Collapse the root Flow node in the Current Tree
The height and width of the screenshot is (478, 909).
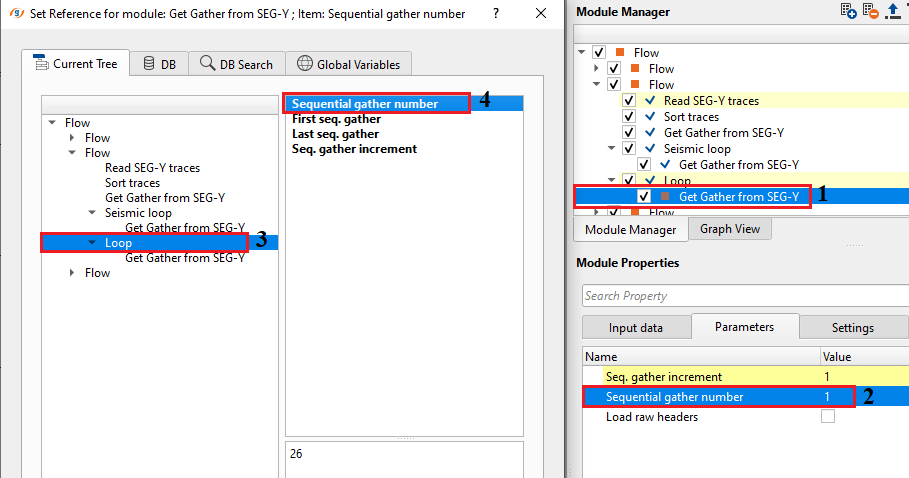point(52,122)
